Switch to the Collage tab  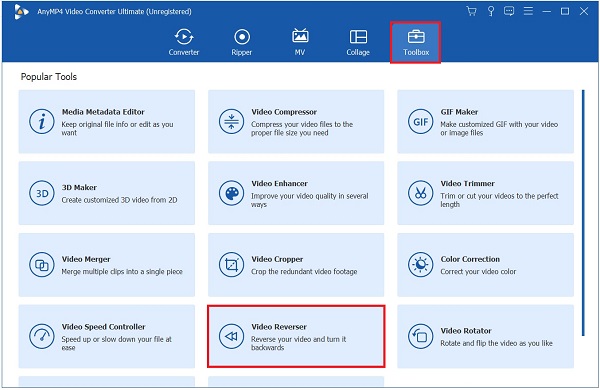pyautogui.click(x=358, y=42)
